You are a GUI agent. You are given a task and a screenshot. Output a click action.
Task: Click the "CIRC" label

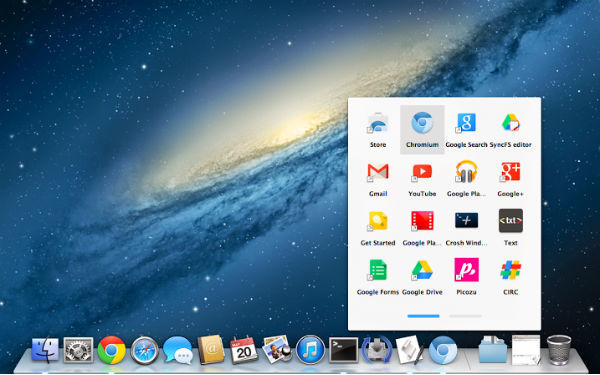pos(510,292)
